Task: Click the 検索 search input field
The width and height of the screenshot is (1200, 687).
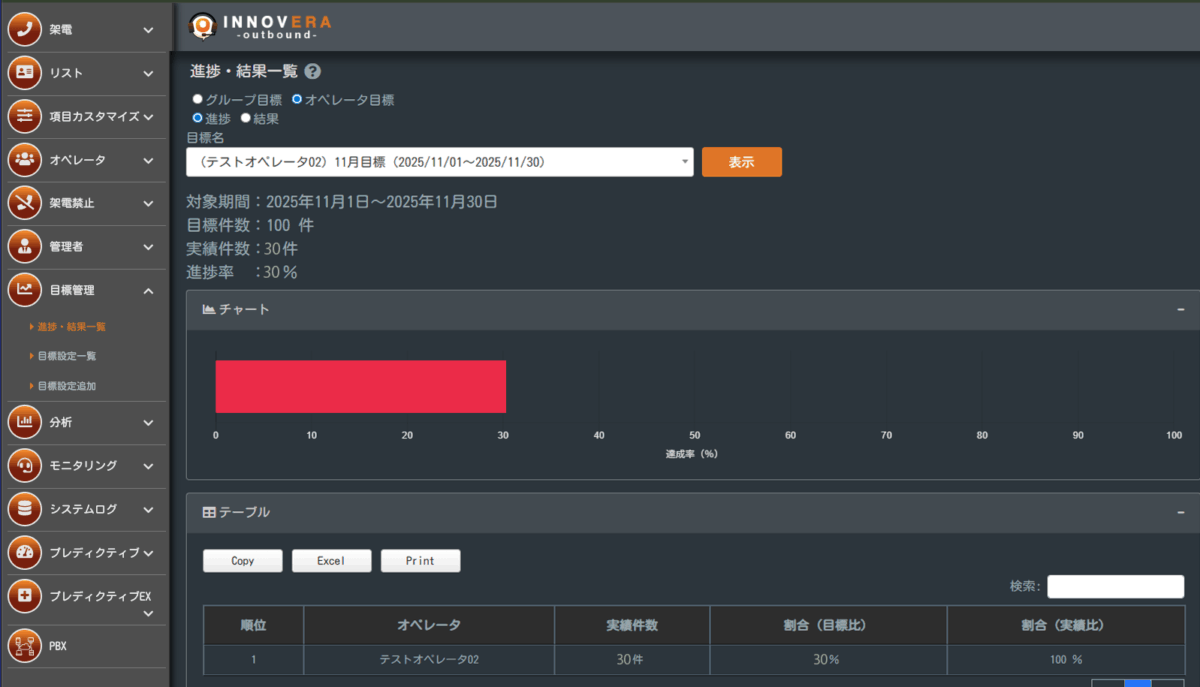Action: point(1115,586)
